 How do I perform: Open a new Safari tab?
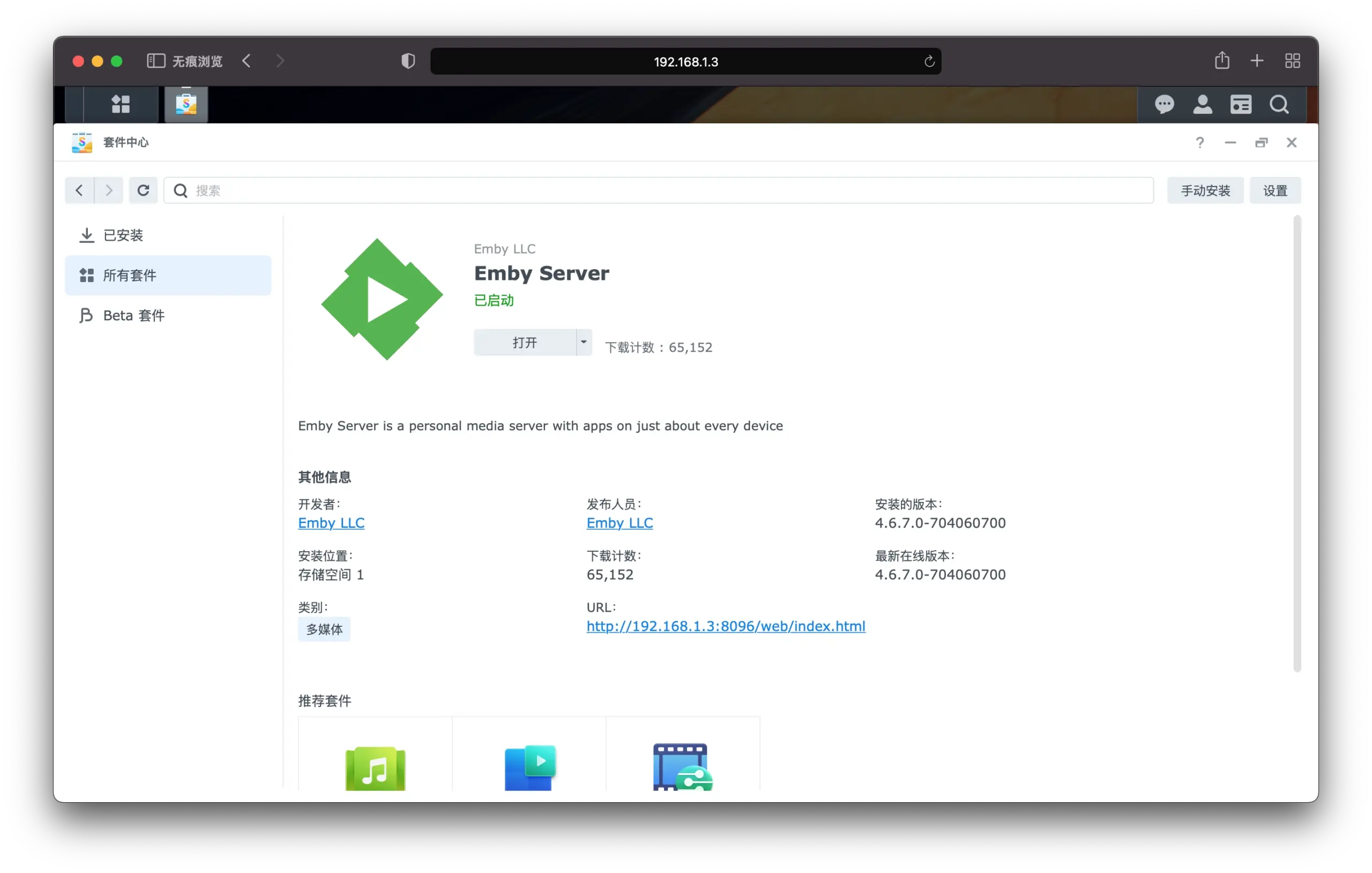(x=1257, y=61)
